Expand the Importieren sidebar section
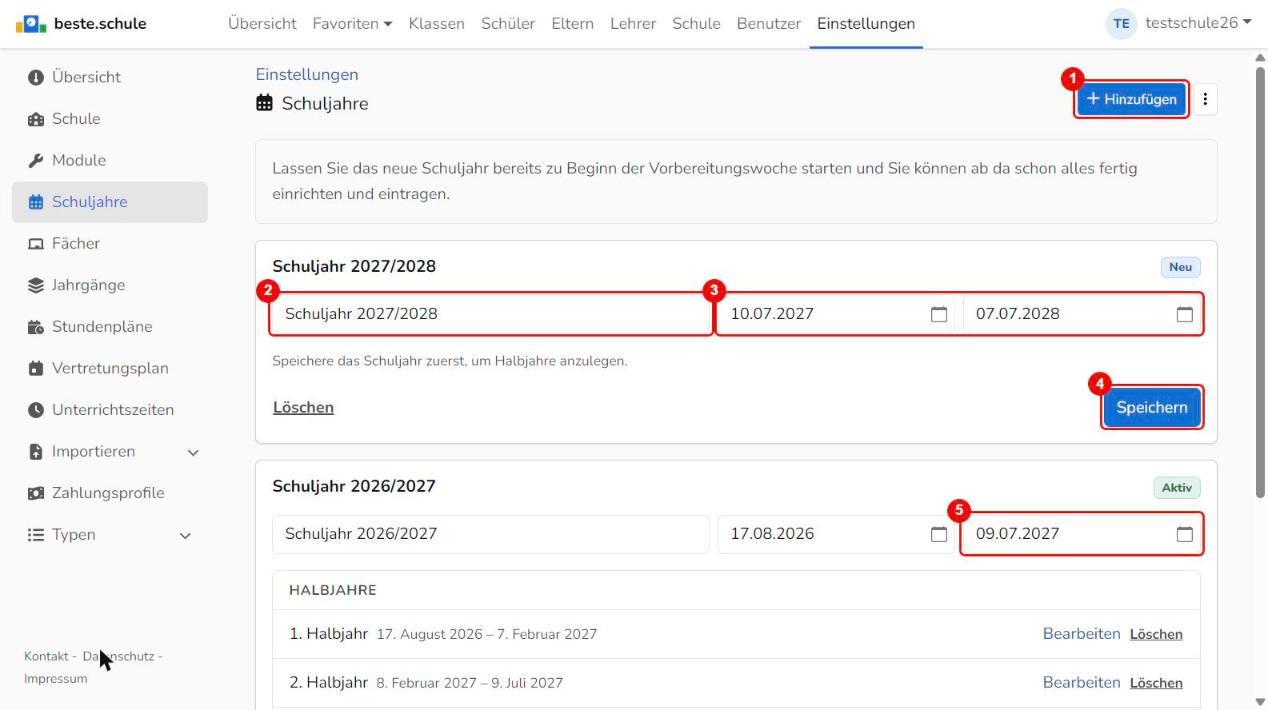This screenshot has width=1268, height=710. (194, 452)
